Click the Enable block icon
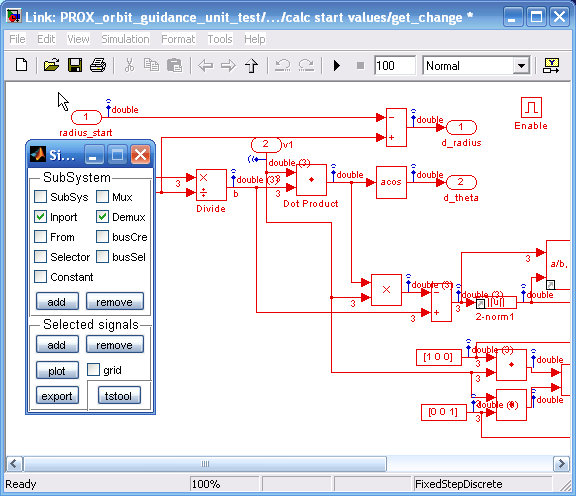 coord(531,107)
